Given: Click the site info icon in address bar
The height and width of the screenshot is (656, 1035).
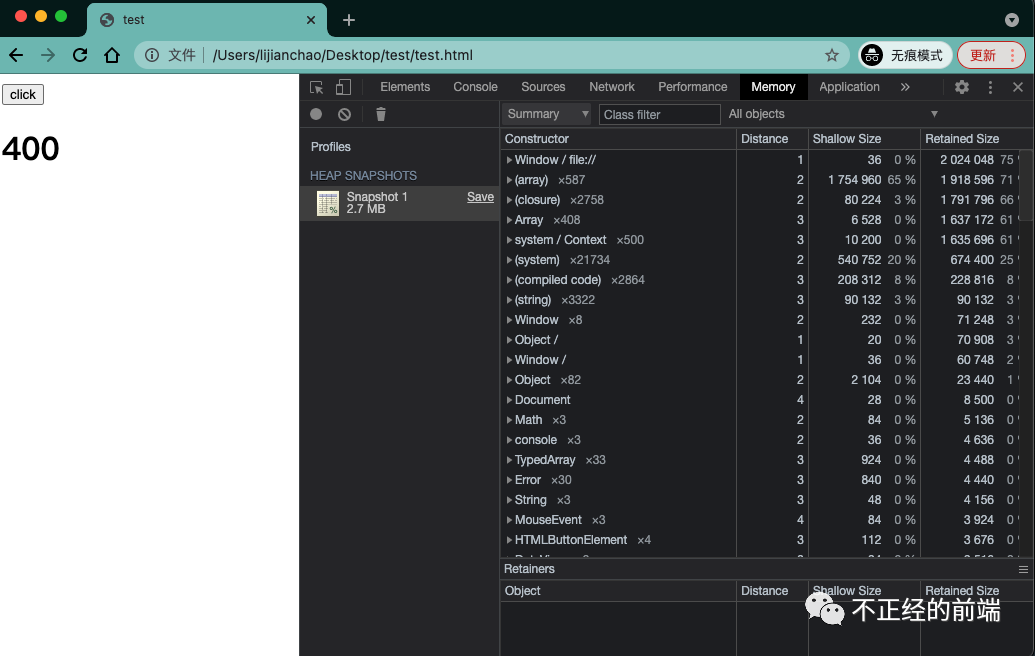Looking at the screenshot, I should 152,55.
